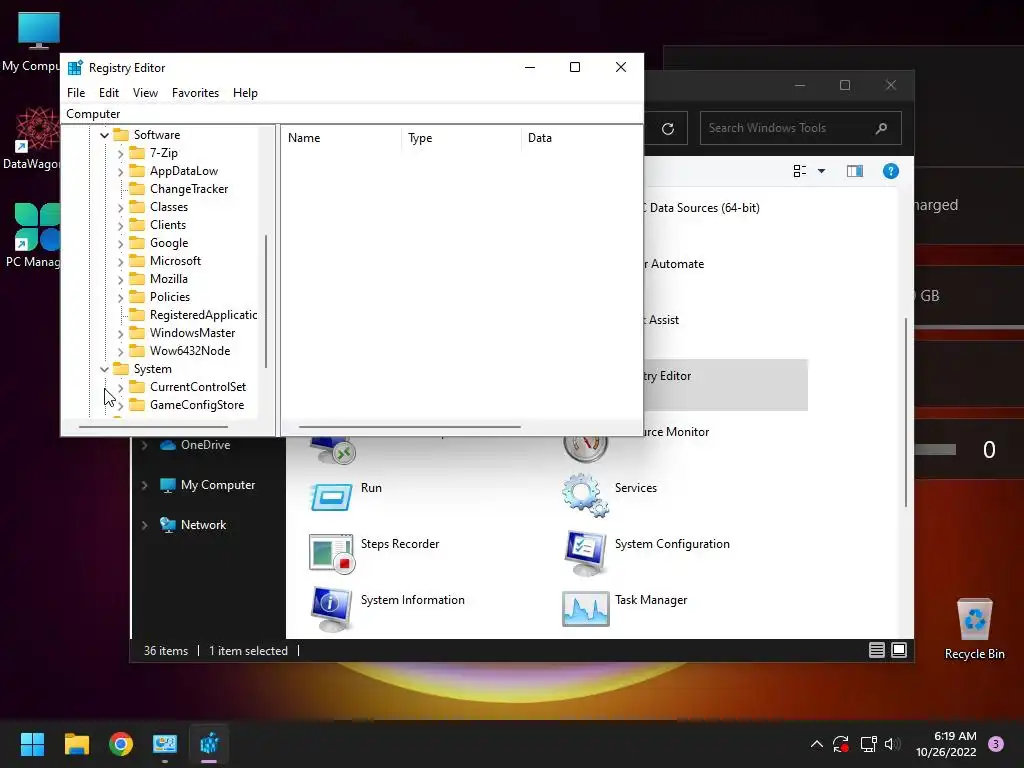
Task: Open the Windows Start menu
Action: click(32, 744)
